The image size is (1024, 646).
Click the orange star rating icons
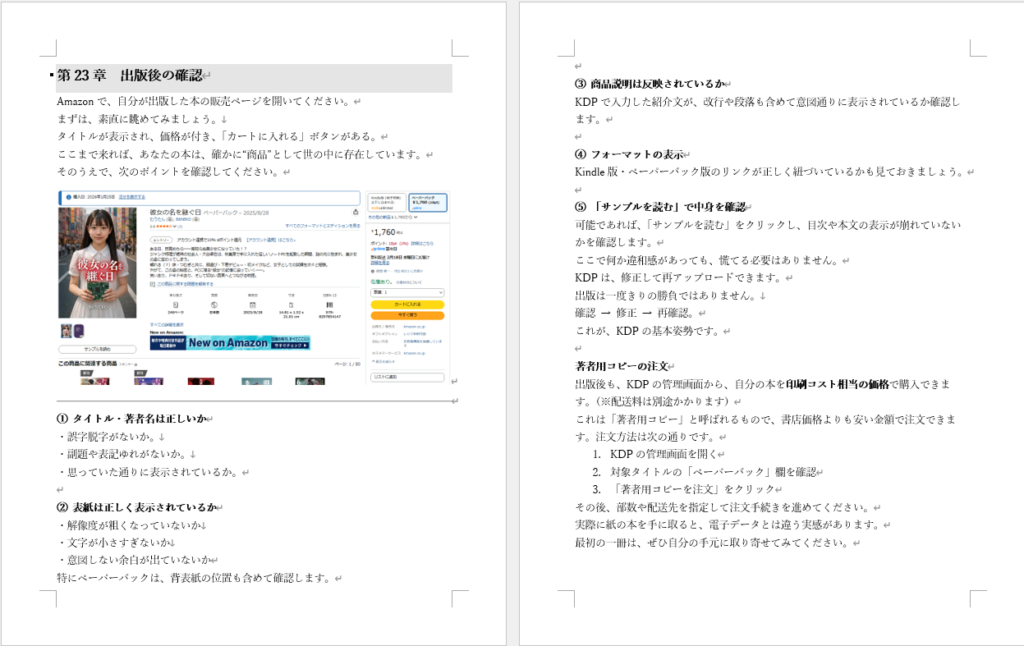[164, 226]
